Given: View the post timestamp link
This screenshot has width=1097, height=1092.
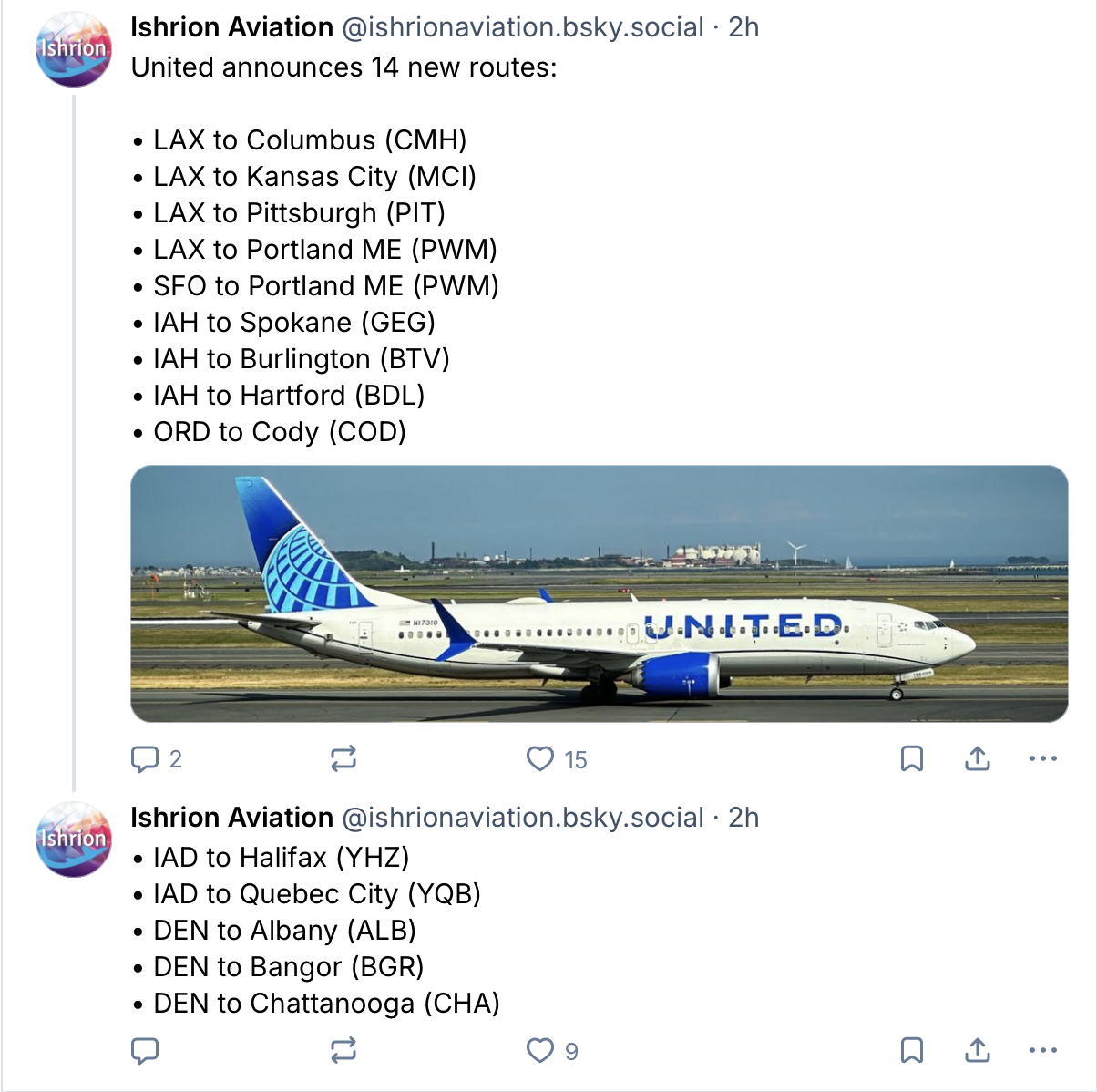Looking at the screenshot, I should 744,27.
